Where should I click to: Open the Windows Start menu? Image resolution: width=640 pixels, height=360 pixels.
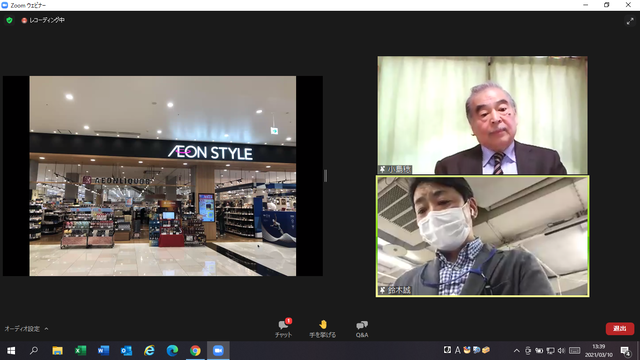coord(11,351)
